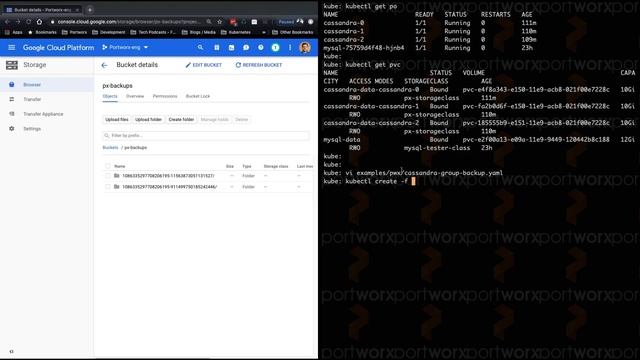
Task: Click the Delete button
Action: [x=242, y=120]
